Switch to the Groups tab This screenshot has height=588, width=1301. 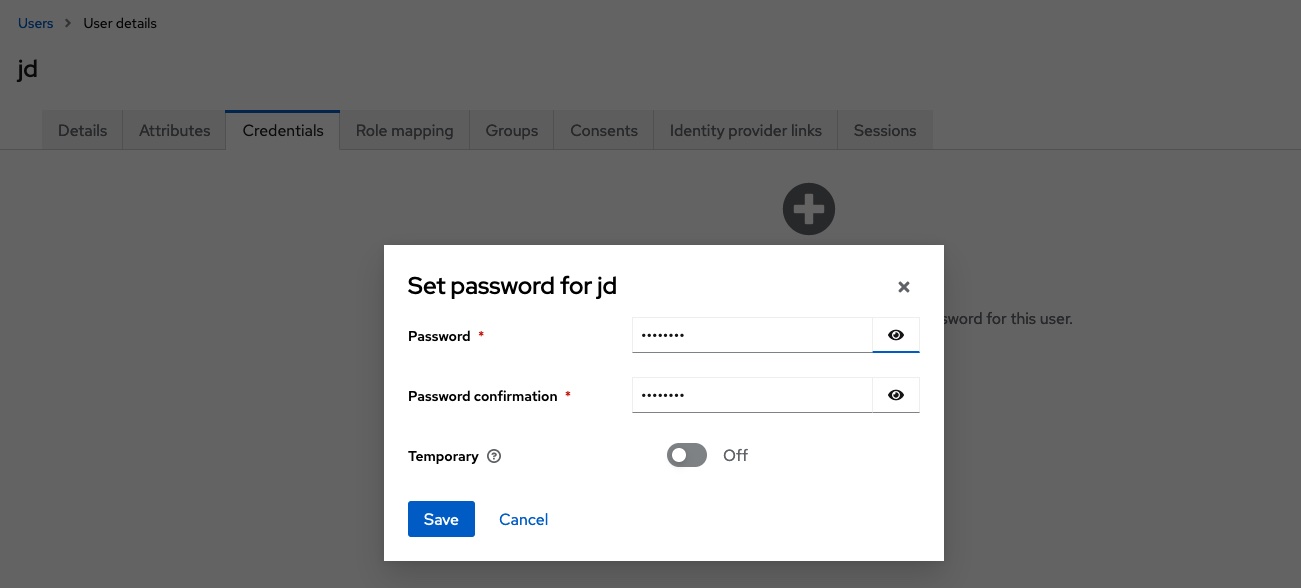tap(511, 131)
